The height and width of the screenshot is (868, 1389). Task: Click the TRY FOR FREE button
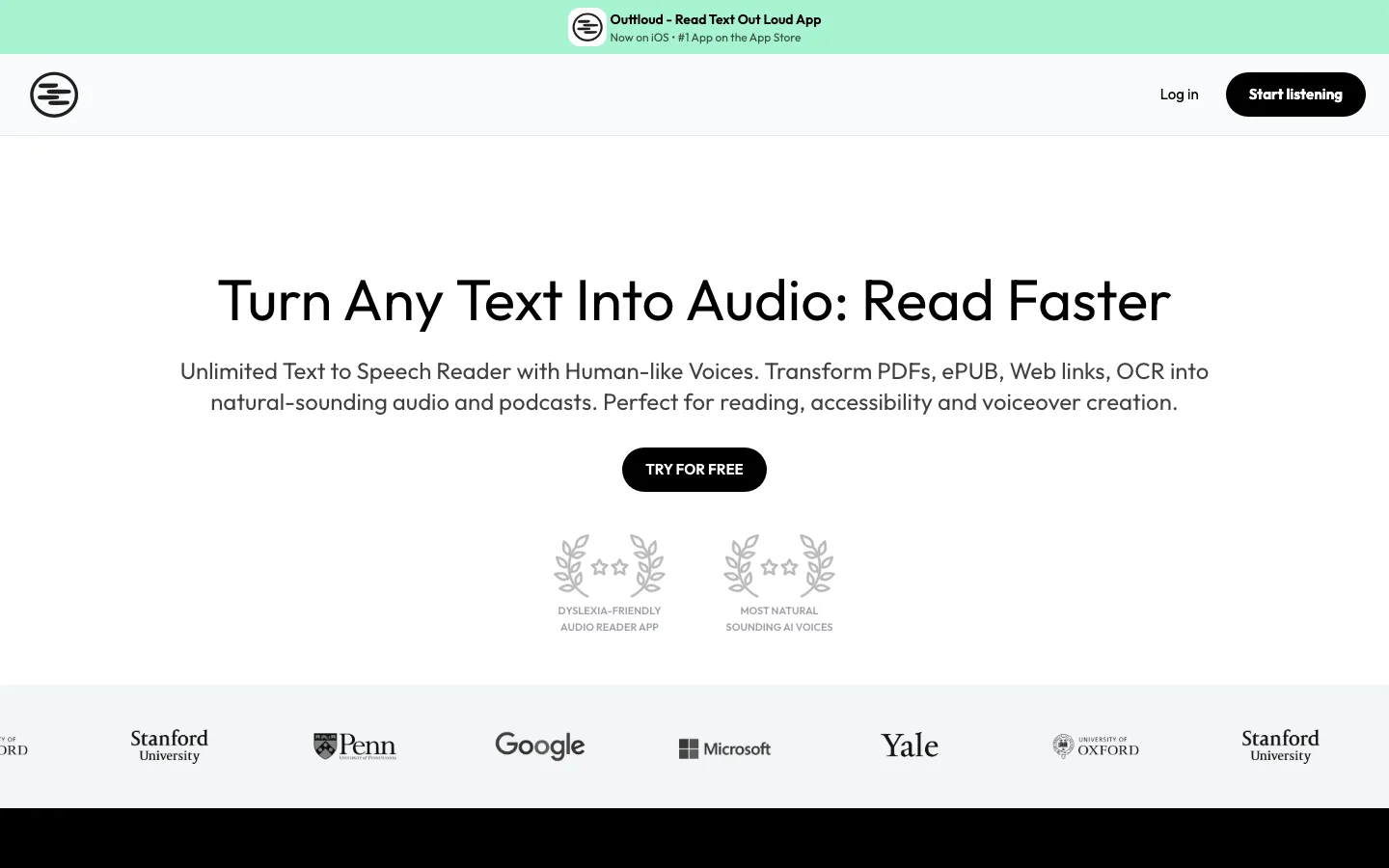pos(694,470)
